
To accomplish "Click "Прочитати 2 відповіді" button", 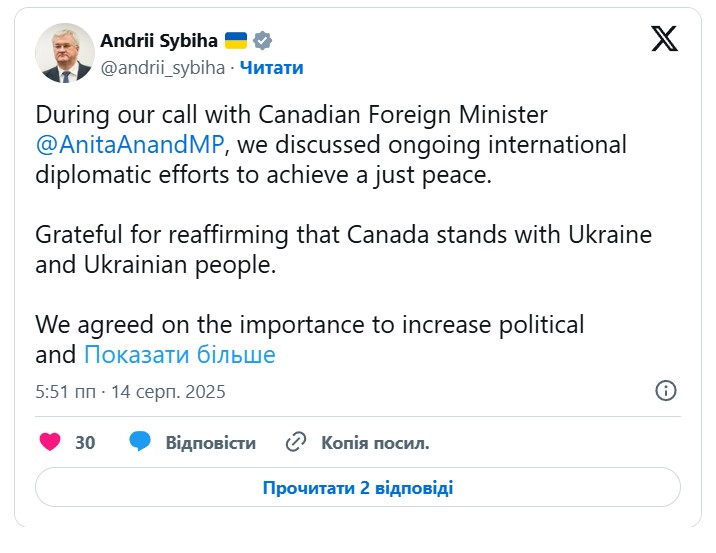I will click(x=357, y=488).
